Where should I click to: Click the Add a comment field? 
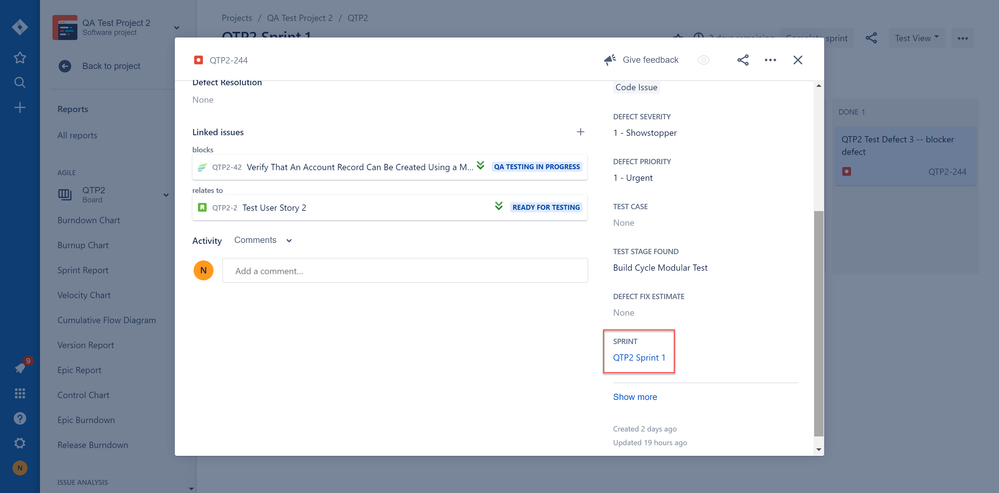pos(405,271)
